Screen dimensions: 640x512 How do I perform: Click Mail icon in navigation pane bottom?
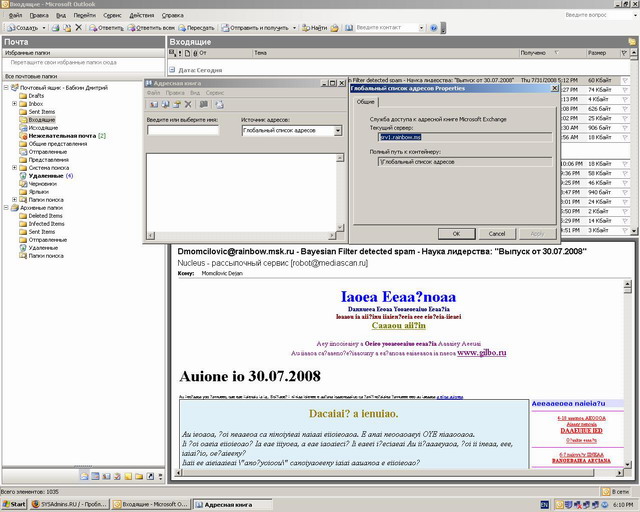click(x=84, y=476)
